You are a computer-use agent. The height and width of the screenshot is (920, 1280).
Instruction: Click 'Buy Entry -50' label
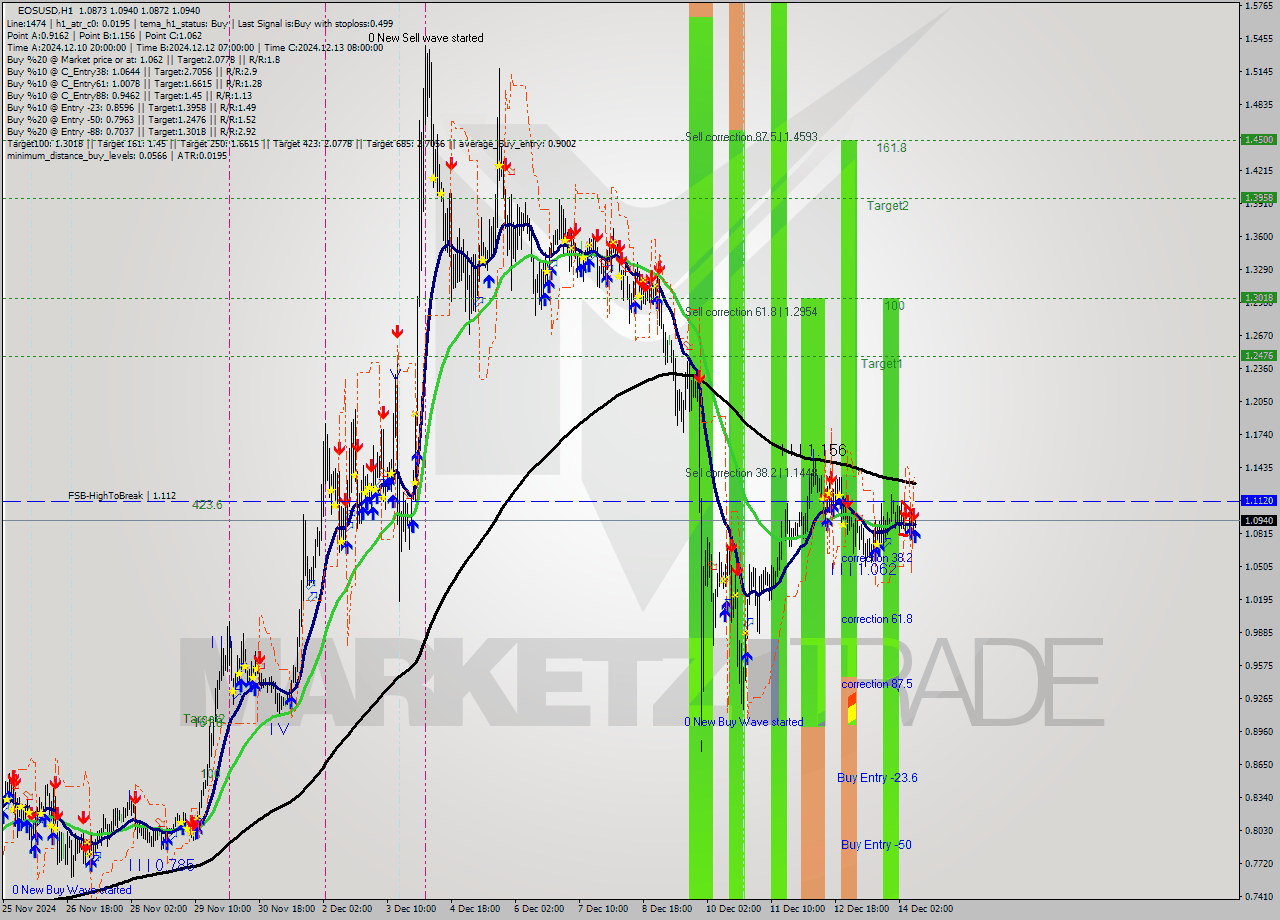[x=876, y=845]
